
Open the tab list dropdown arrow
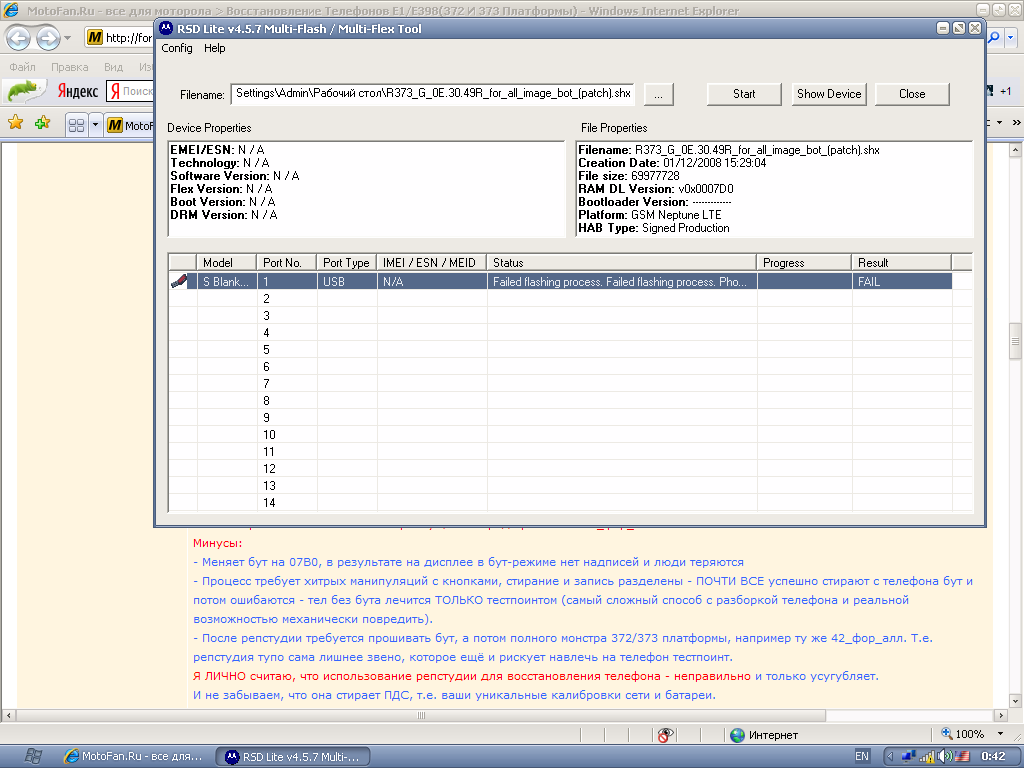tap(95, 125)
